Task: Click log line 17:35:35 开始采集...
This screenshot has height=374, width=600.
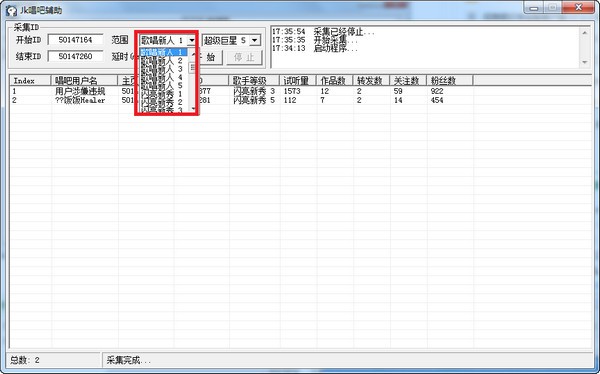Action: 315,40
